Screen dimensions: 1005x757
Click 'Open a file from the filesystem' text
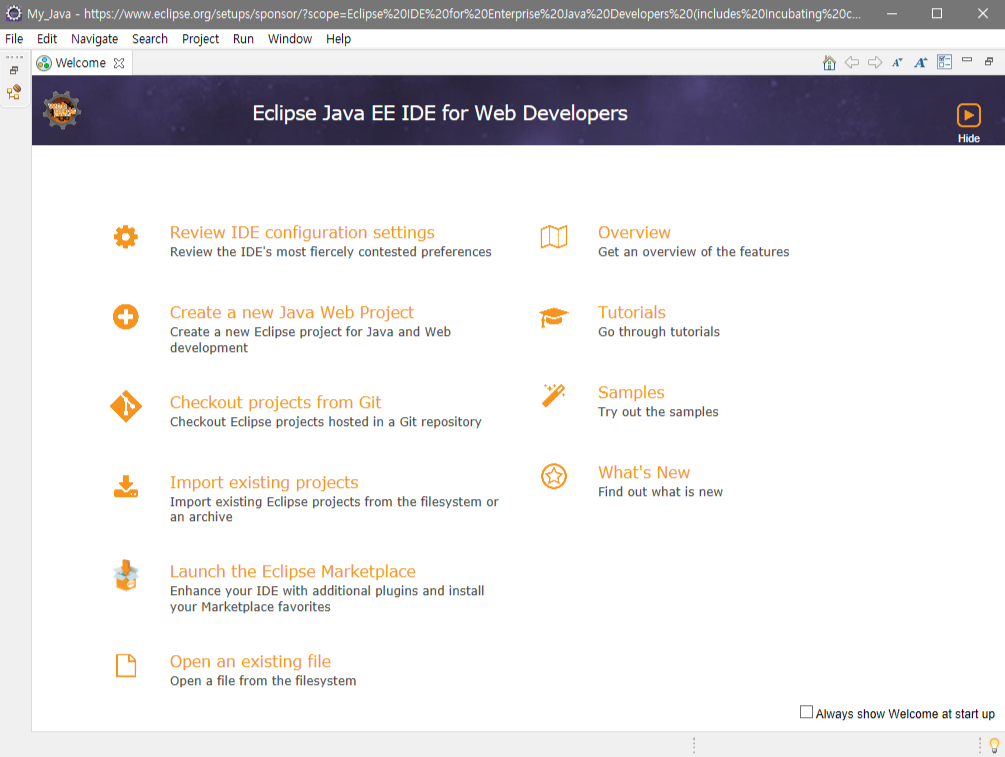(x=263, y=681)
